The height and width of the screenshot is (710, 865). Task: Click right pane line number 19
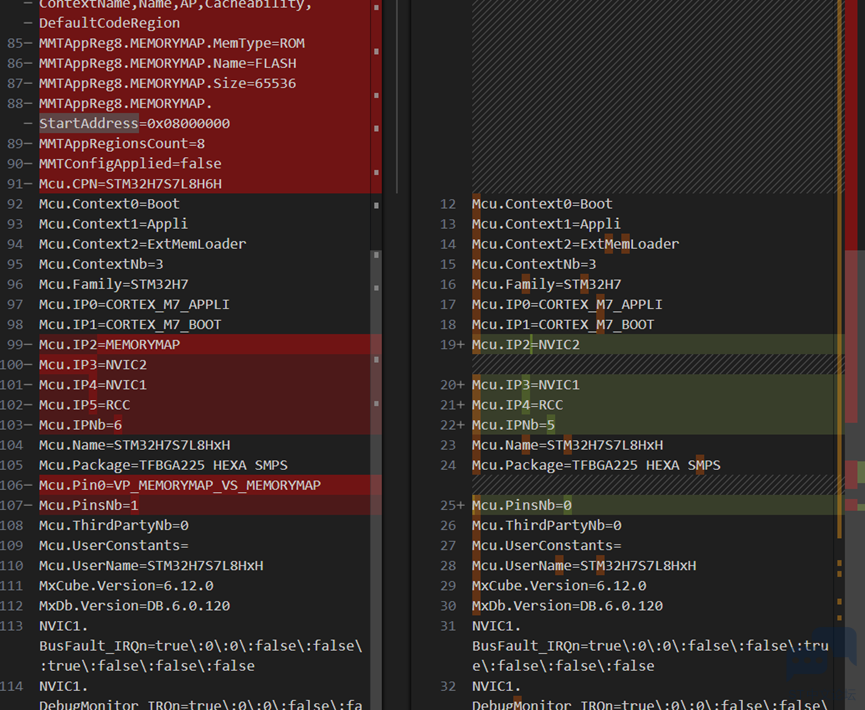[x=448, y=344]
